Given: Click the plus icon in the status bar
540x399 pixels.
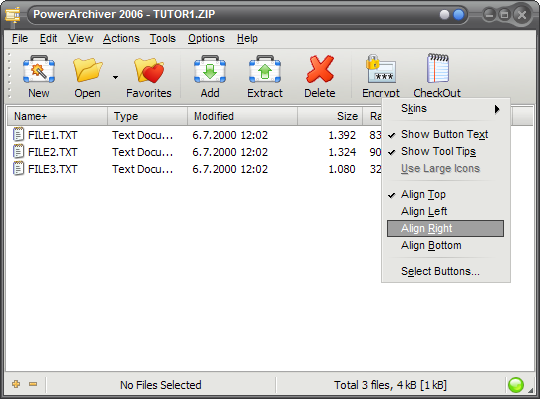Looking at the screenshot, I should pyautogui.click(x=16, y=384).
